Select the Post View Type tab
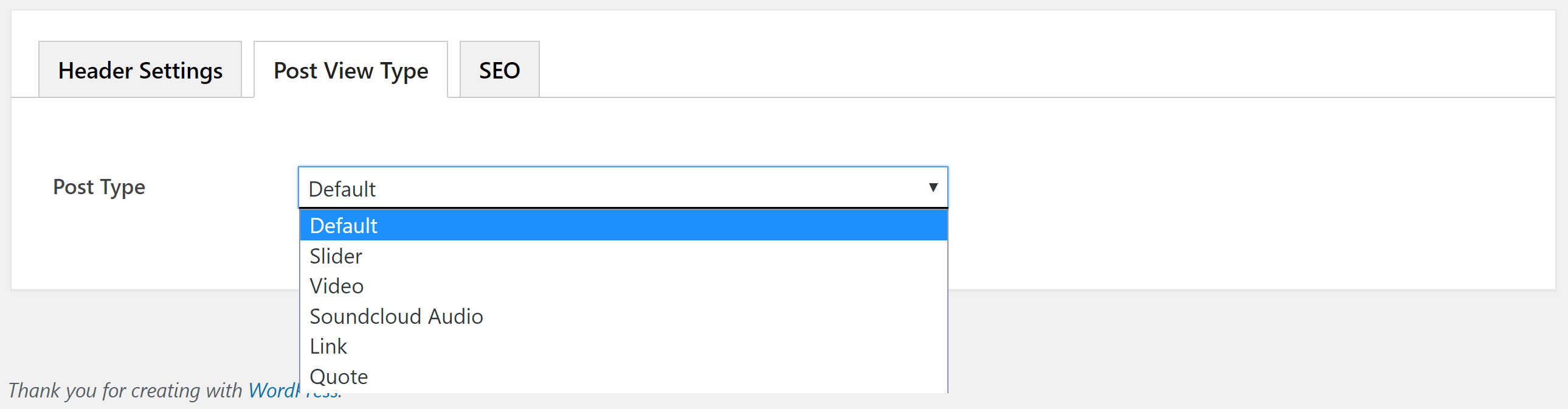This screenshot has width=1568, height=409. (x=351, y=70)
